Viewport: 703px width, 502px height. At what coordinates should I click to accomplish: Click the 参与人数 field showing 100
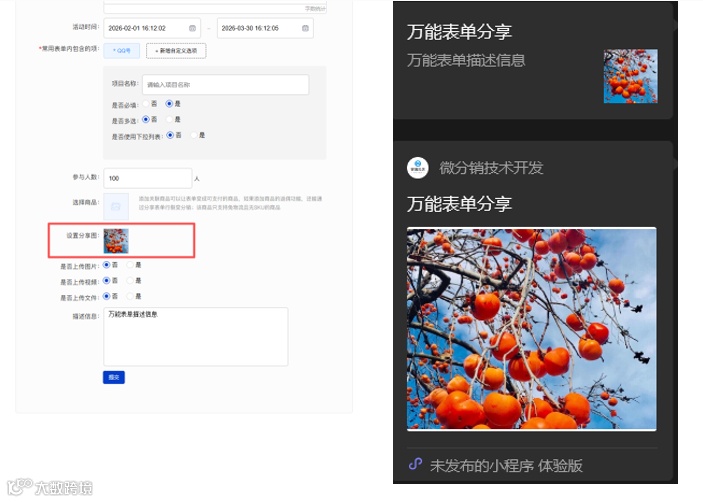tap(148, 178)
